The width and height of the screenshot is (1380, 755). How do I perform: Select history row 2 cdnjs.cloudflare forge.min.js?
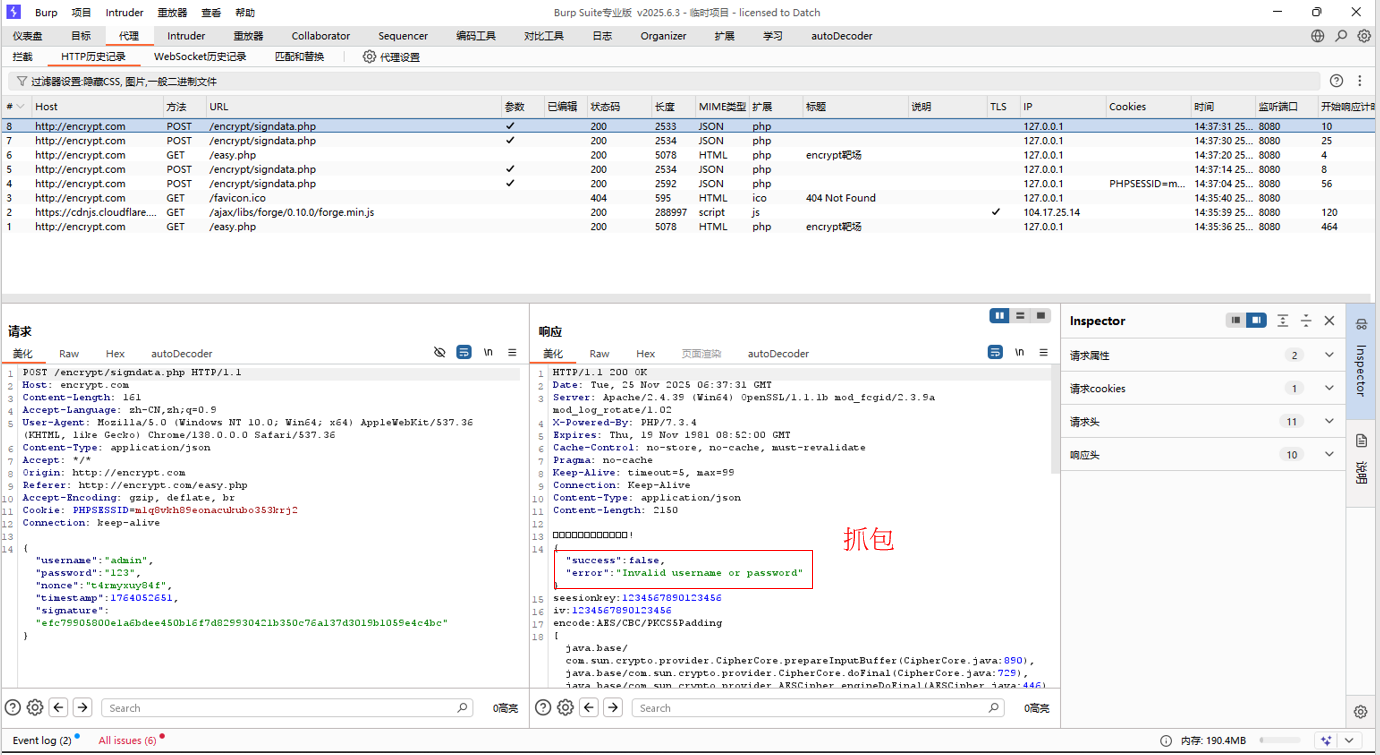pos(690,212)
